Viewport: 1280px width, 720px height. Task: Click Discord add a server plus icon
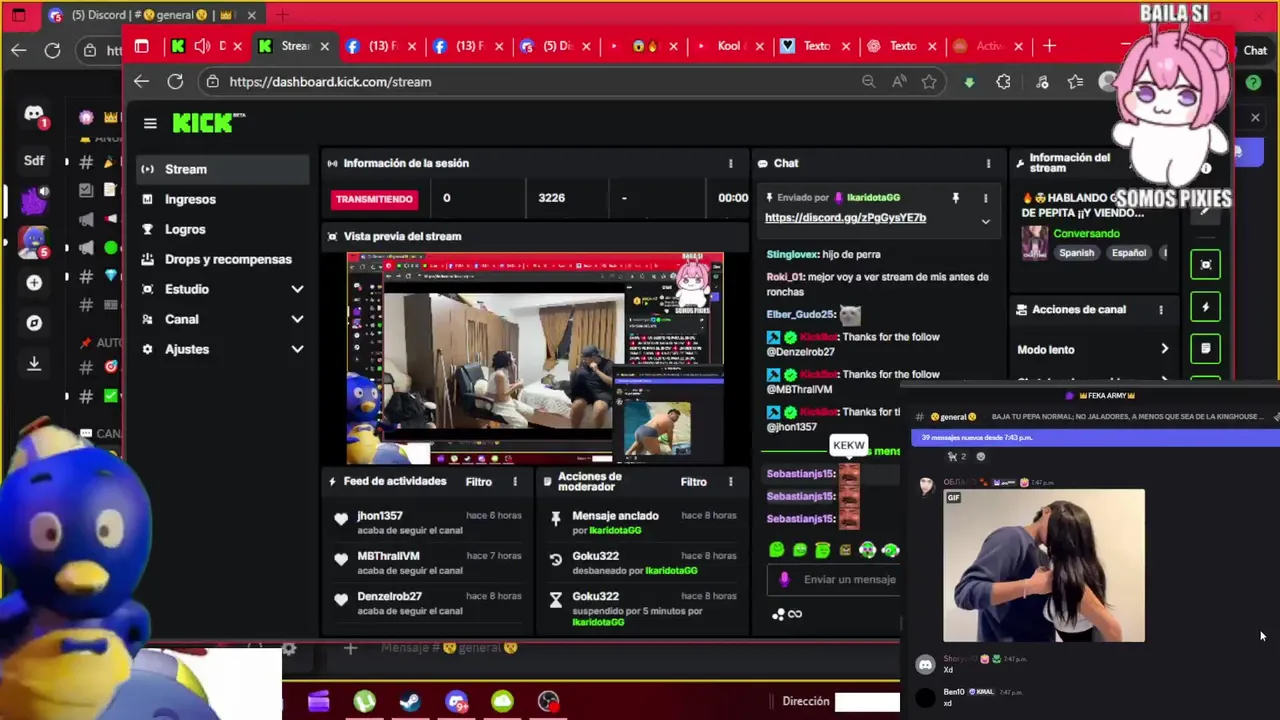click(34, 283)
